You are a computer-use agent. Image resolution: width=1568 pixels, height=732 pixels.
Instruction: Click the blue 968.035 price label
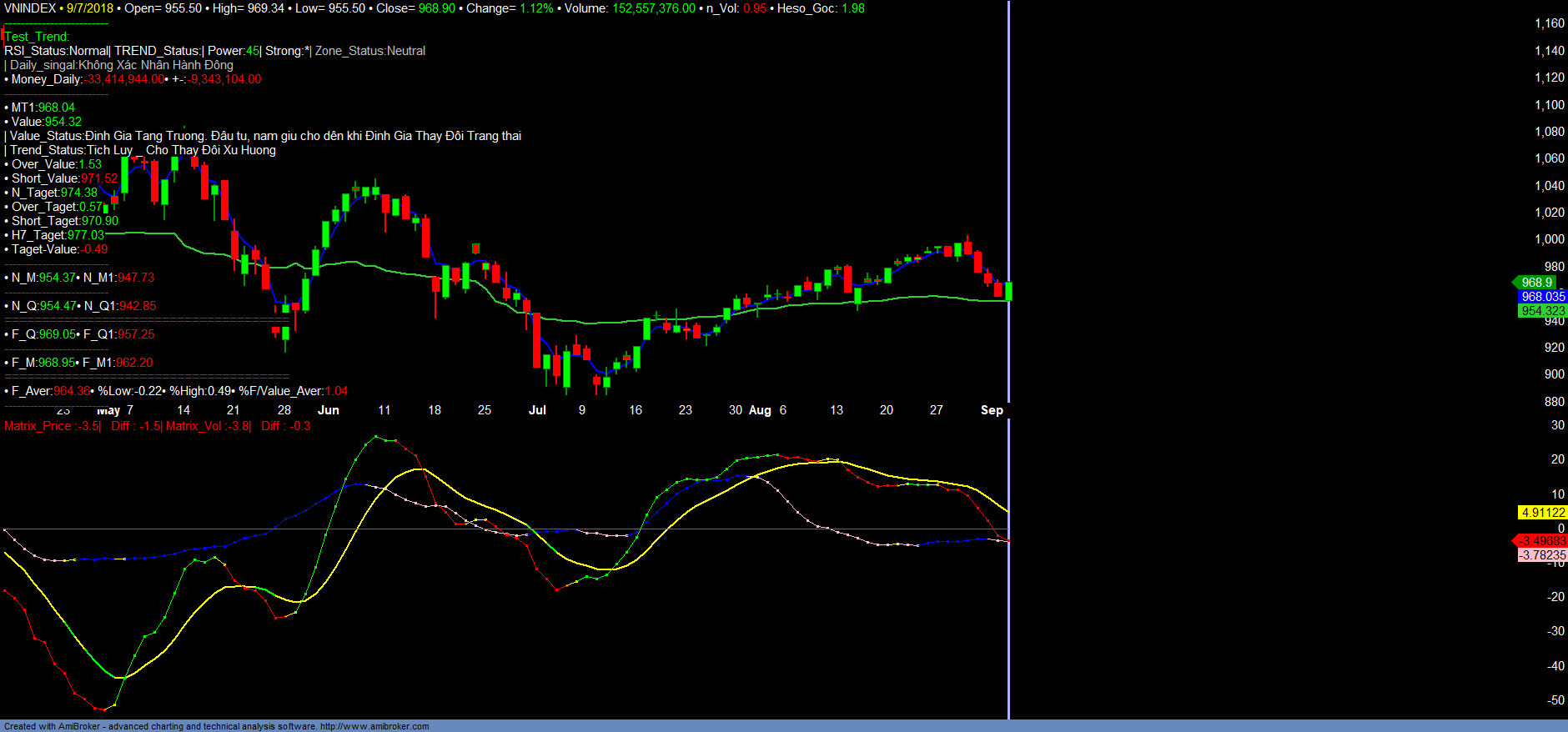pyautogui.click(x=1542, y=297)
